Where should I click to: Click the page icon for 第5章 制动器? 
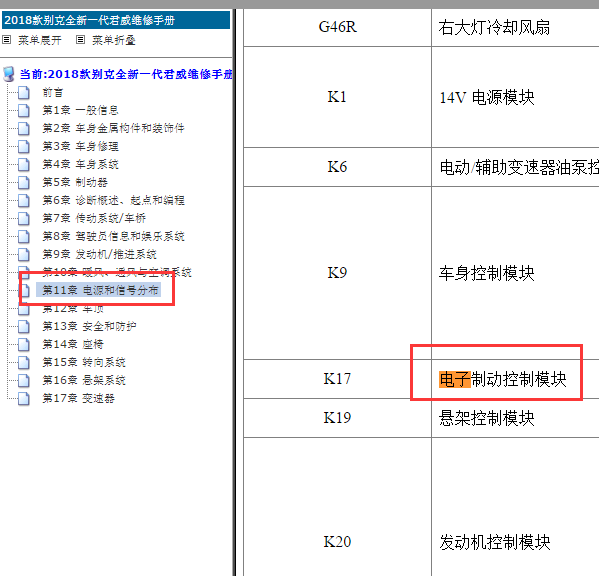point(24,182)
